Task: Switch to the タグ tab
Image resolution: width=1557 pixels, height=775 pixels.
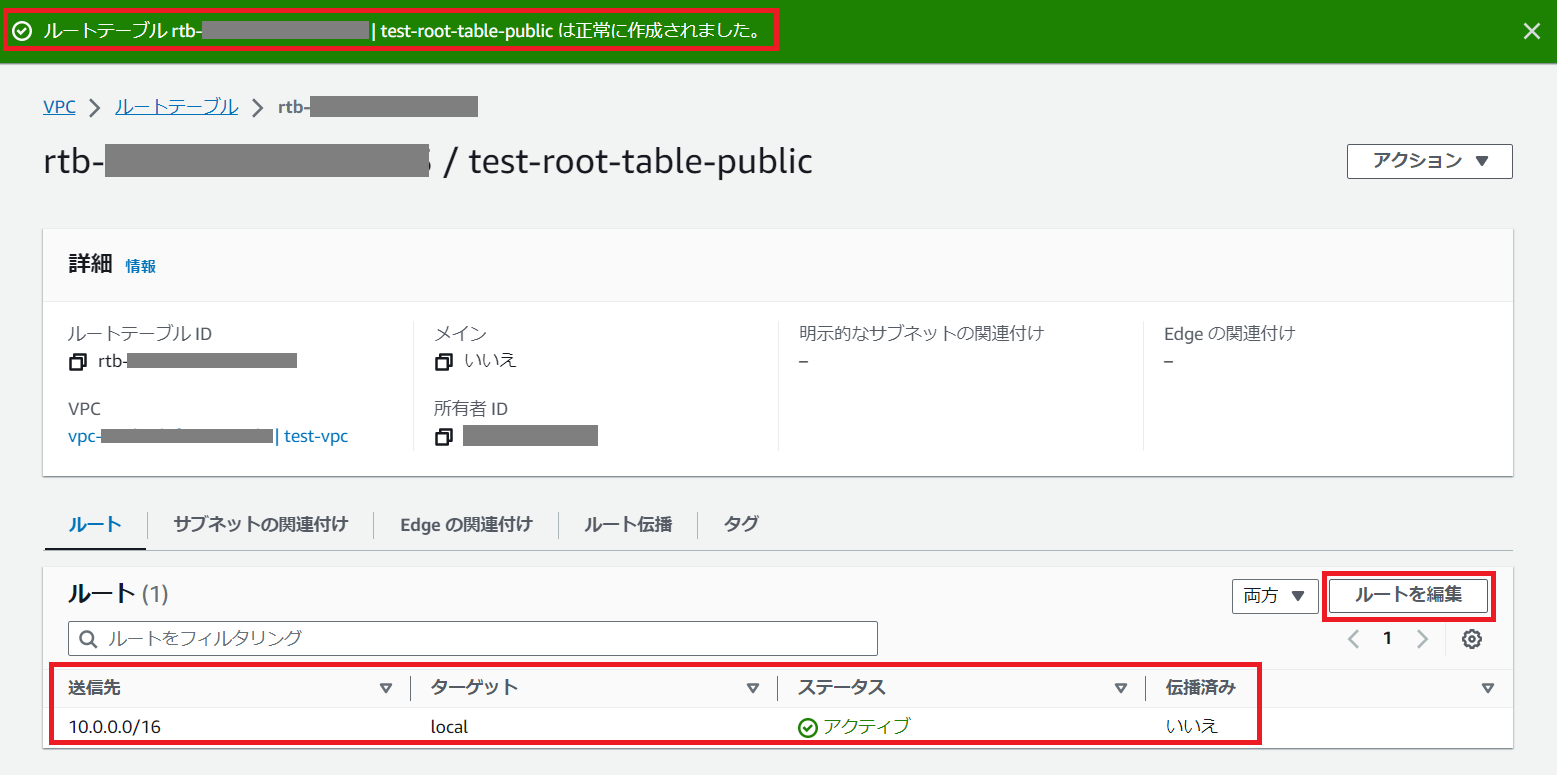Action: pyautogui.click(x=741, y=524)
